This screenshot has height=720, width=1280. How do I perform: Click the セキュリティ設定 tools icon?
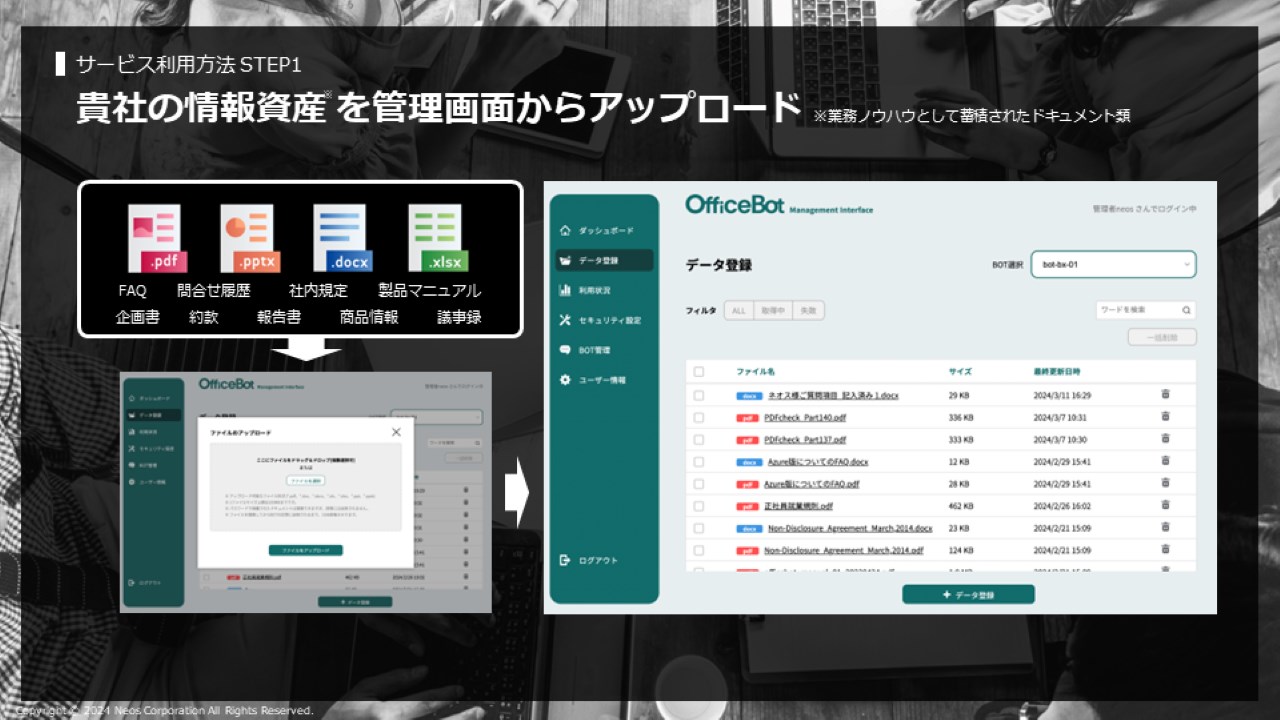tap(565, 320)
